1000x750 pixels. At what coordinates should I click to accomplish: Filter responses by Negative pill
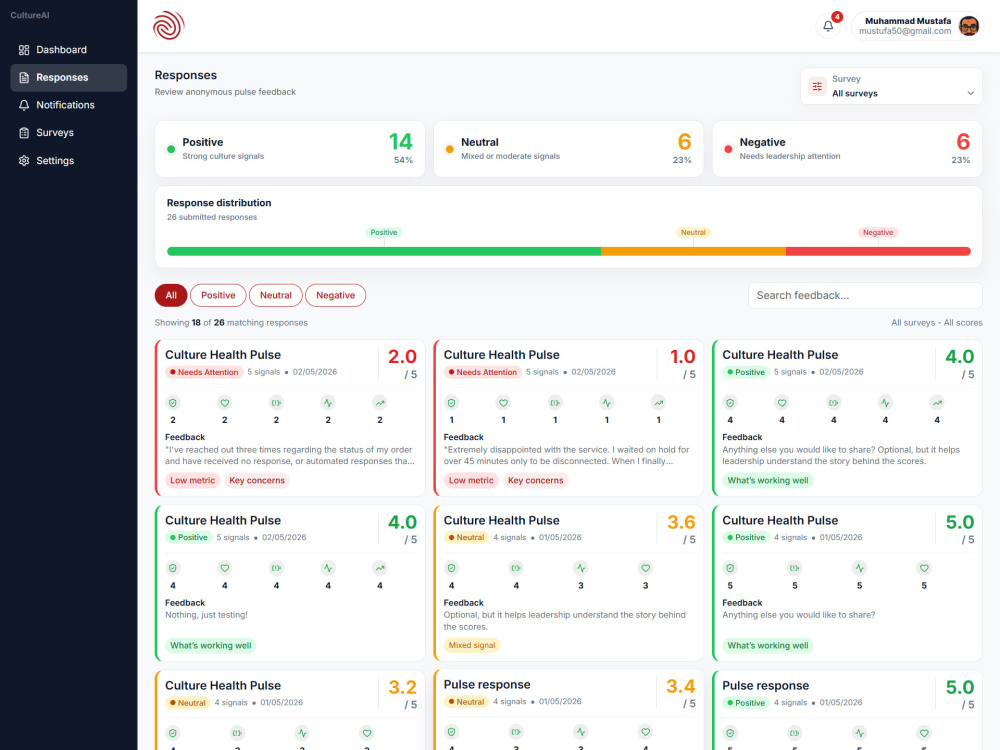point(335,295)
